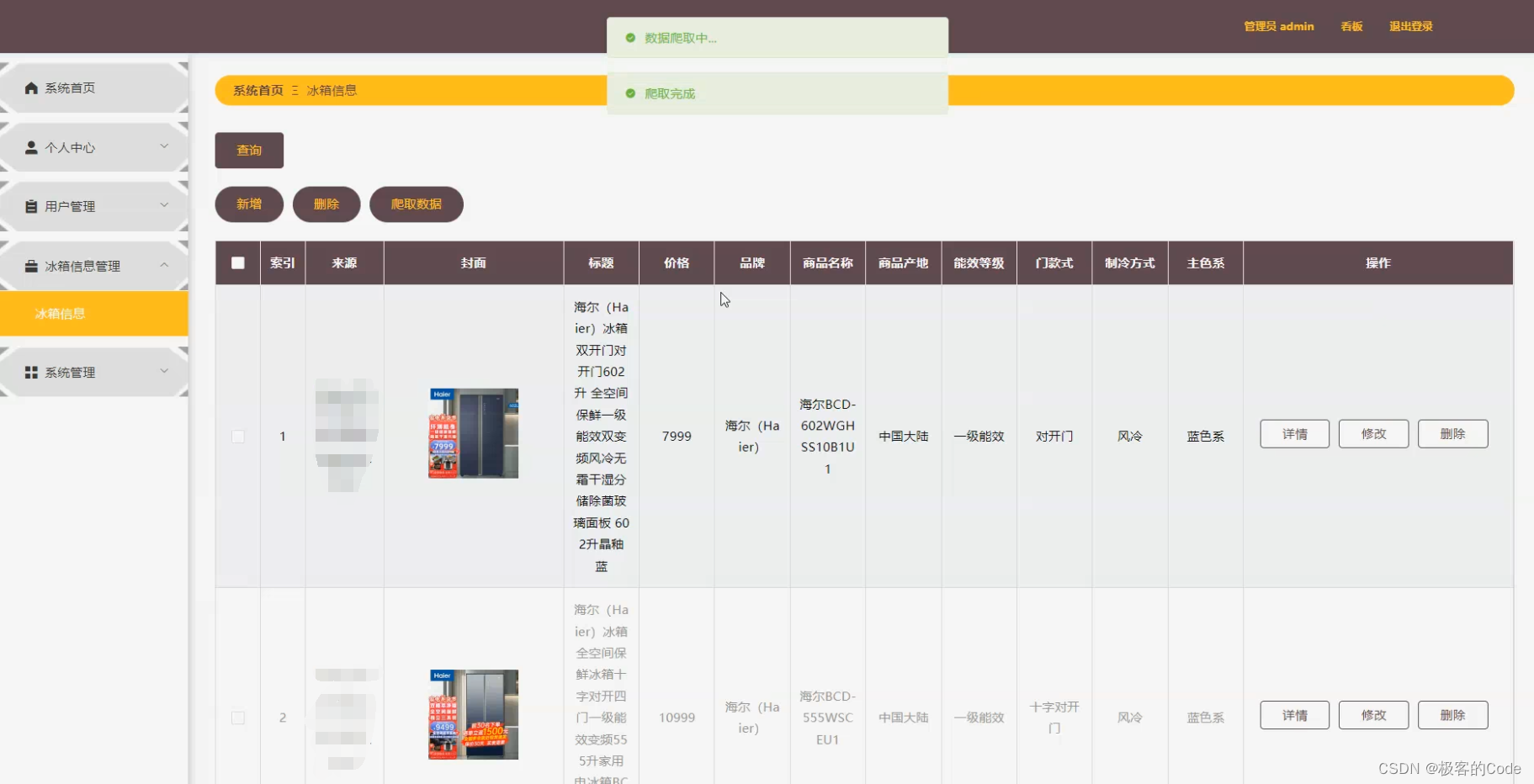Click the row 1 一级能效 cell
Screen dimensions: 1534x784
(979, 436)
